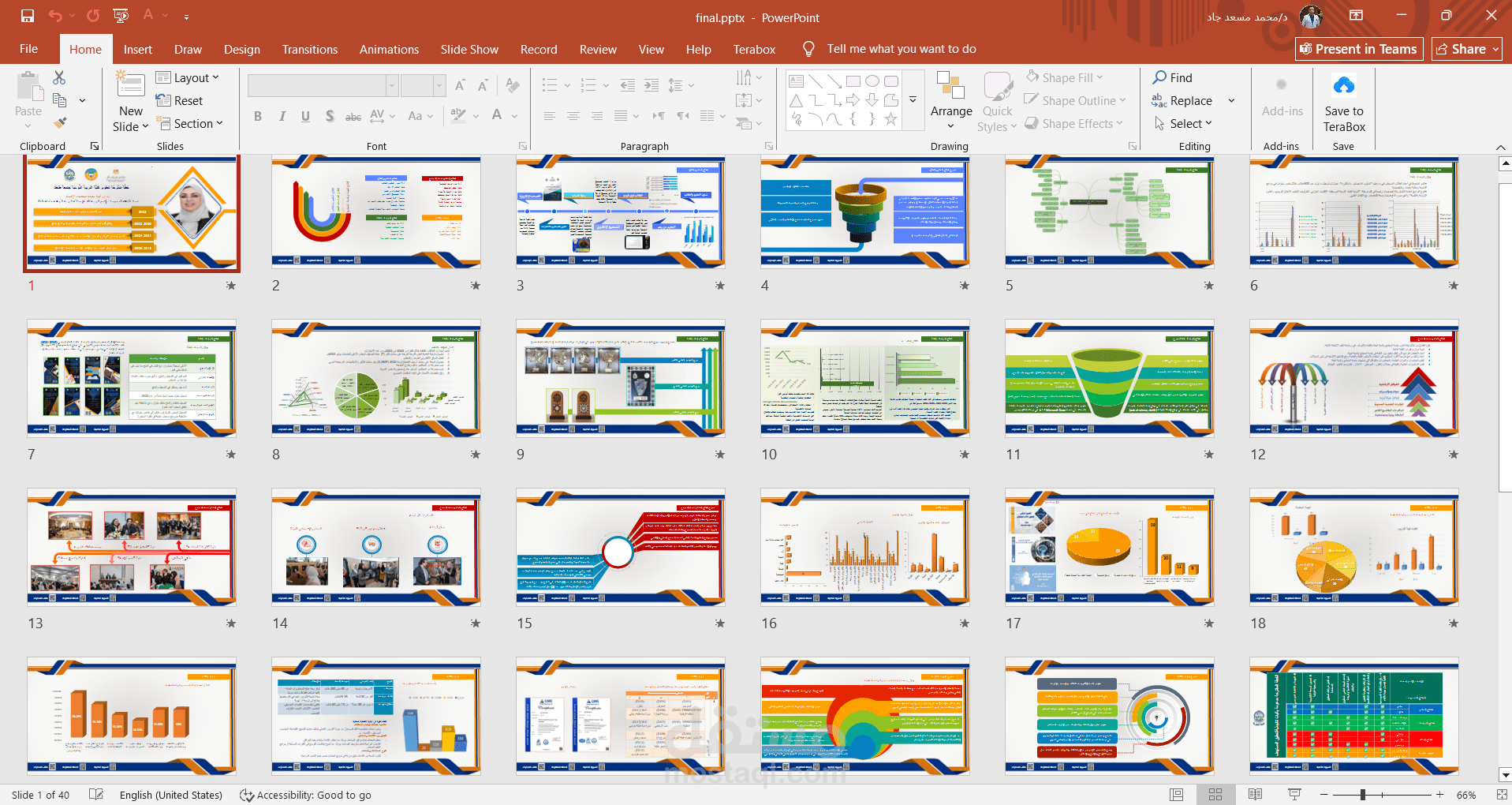Switch to Reading View icon

point(1255,795)
